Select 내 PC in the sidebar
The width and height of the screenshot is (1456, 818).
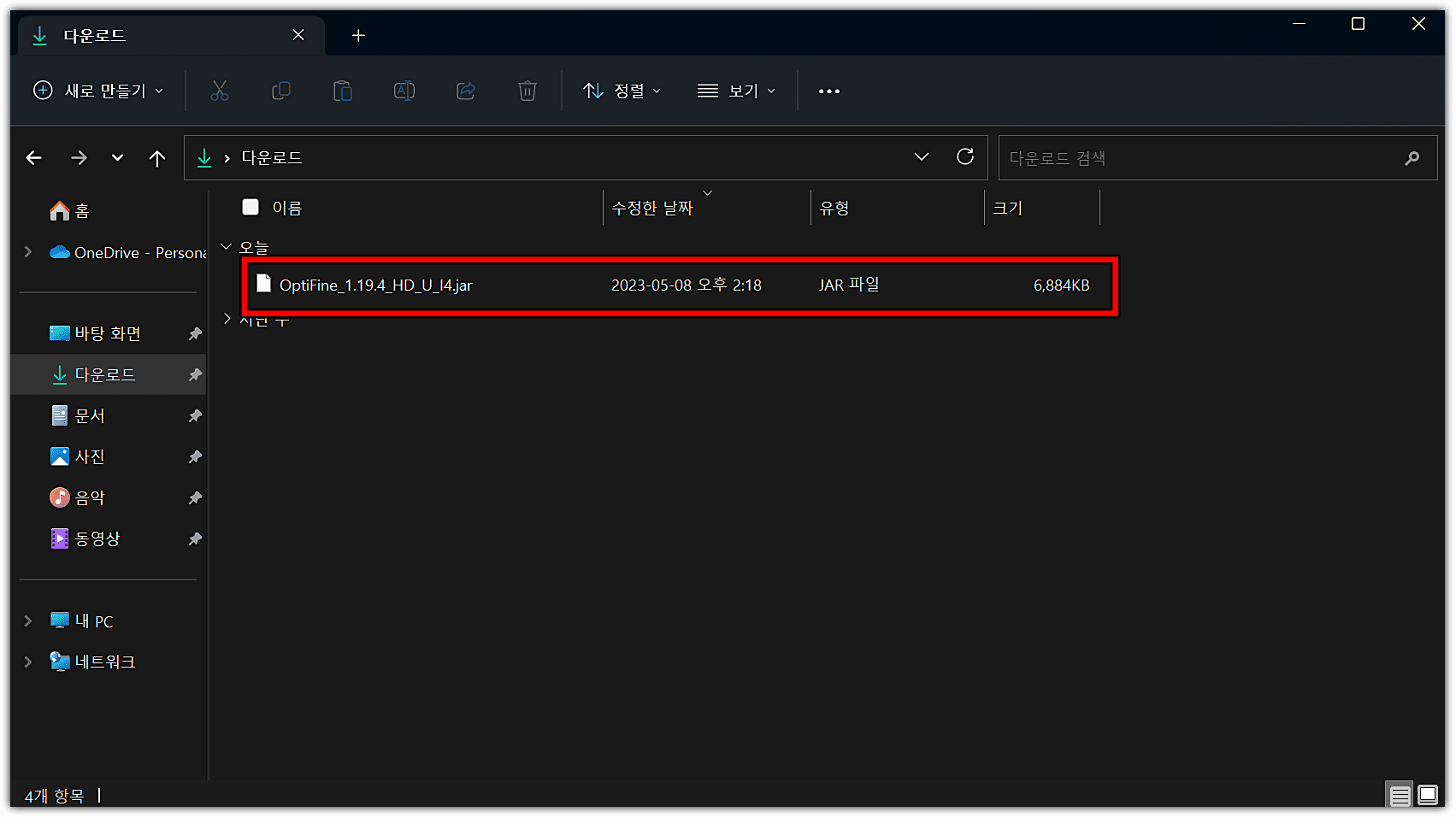pos(81,621)
